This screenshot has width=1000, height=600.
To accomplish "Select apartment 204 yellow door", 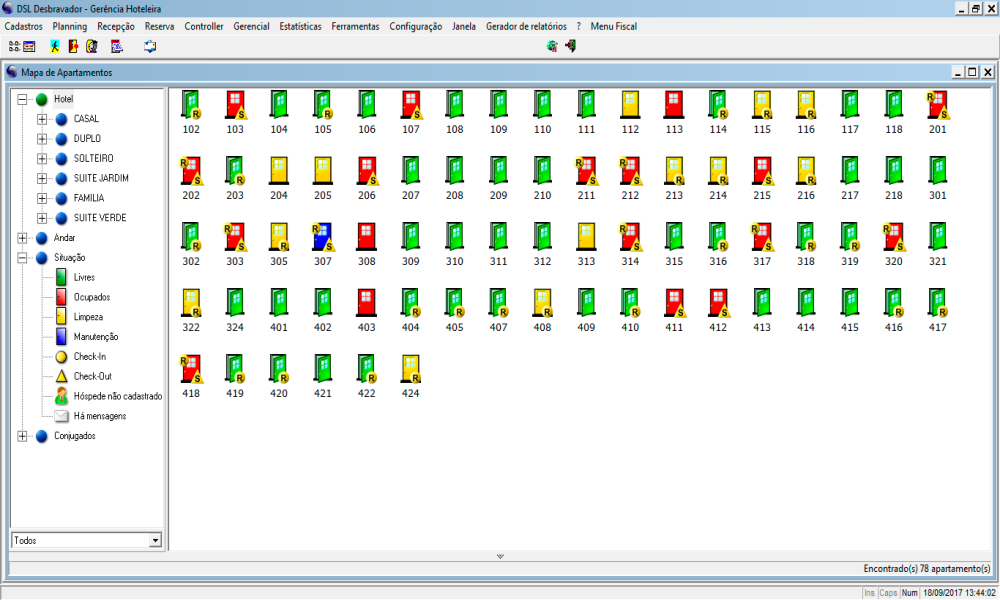I will point(279,171).
